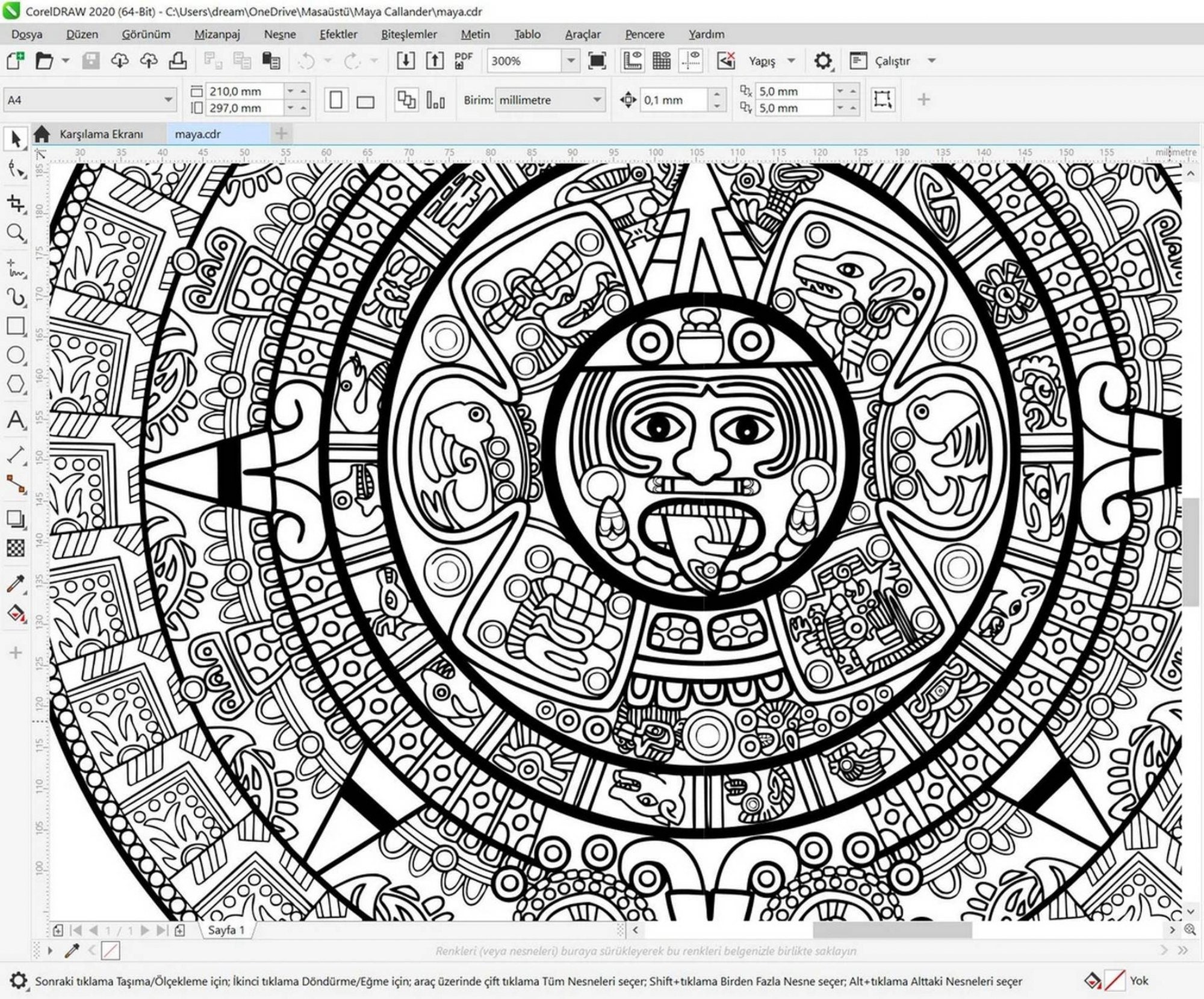Open the Efektler menu
The height and width of the screenshot is (999, 1204).
(x=340, y=34)
